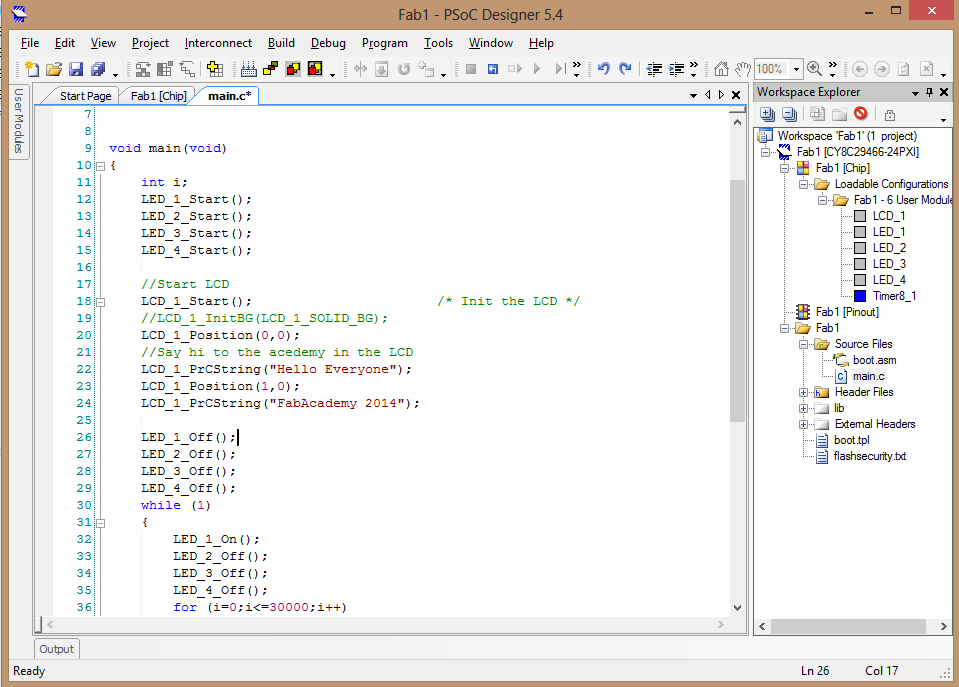Open the Interconnect menu
The height and width of the screenshot is (687, 959).
coord(218,43)
